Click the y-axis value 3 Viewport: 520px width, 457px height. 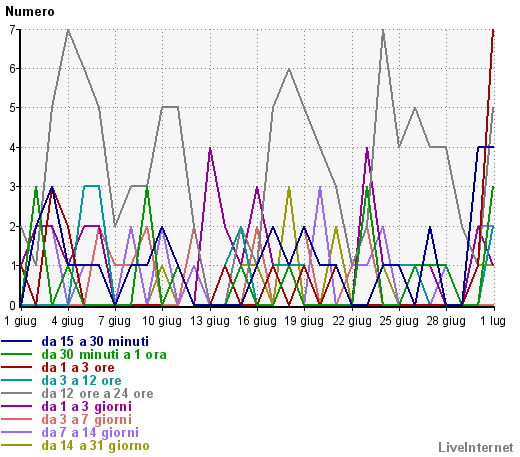coord(12,187)
